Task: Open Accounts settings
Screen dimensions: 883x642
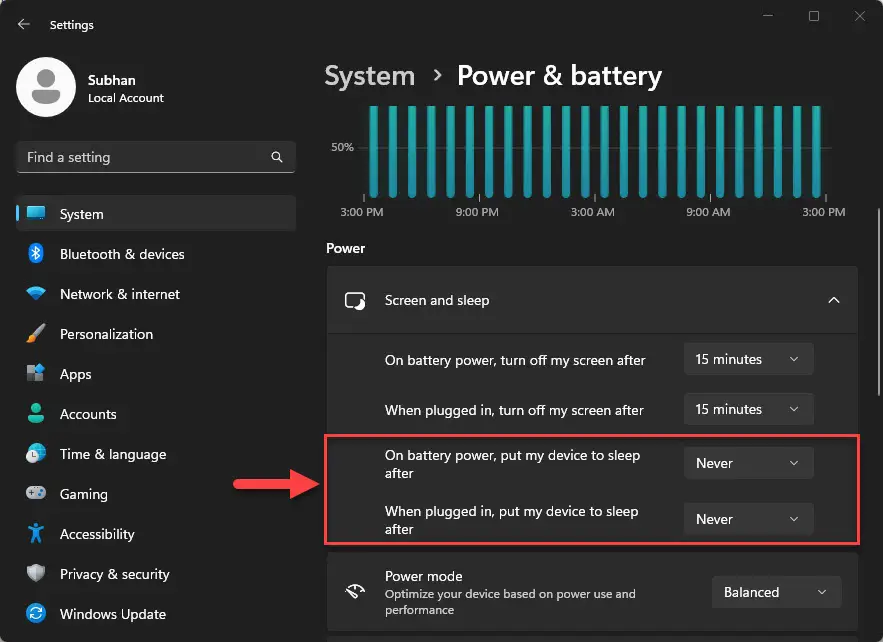Action: (x=156, y=414)
